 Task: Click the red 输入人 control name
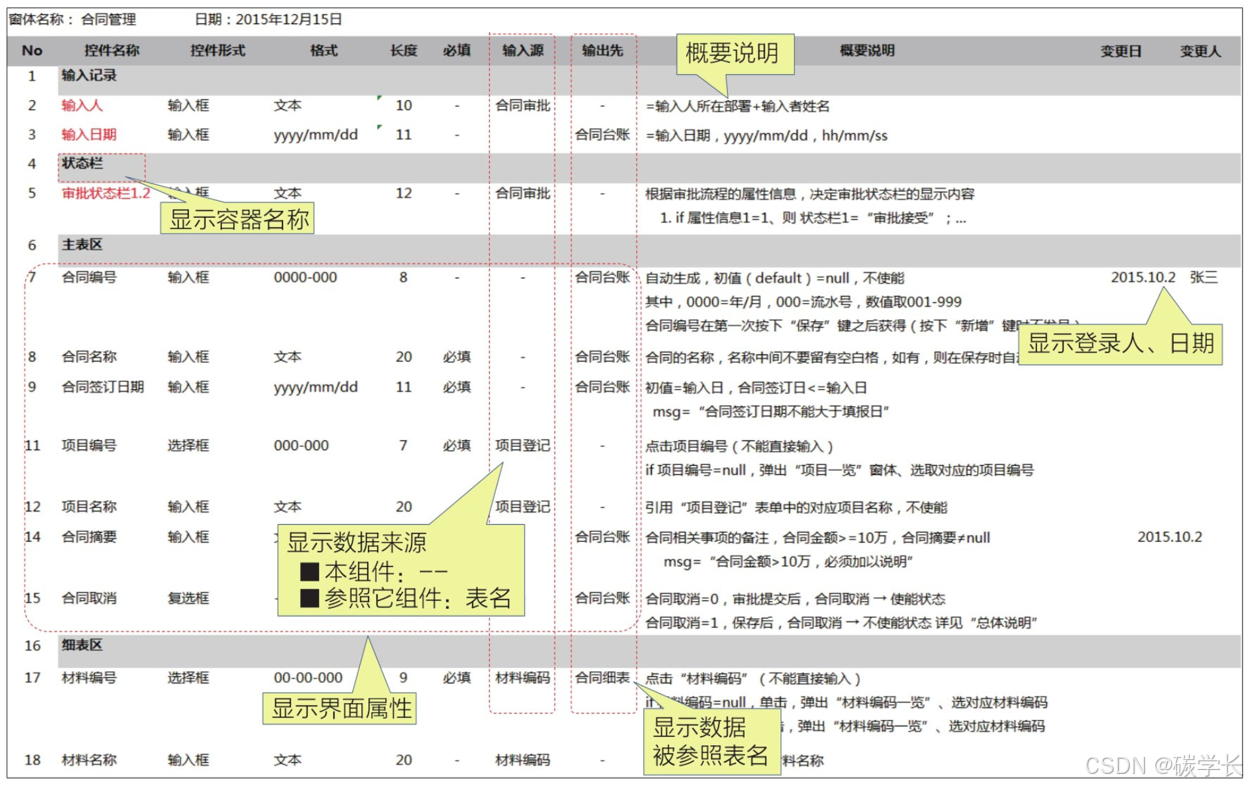82,105
